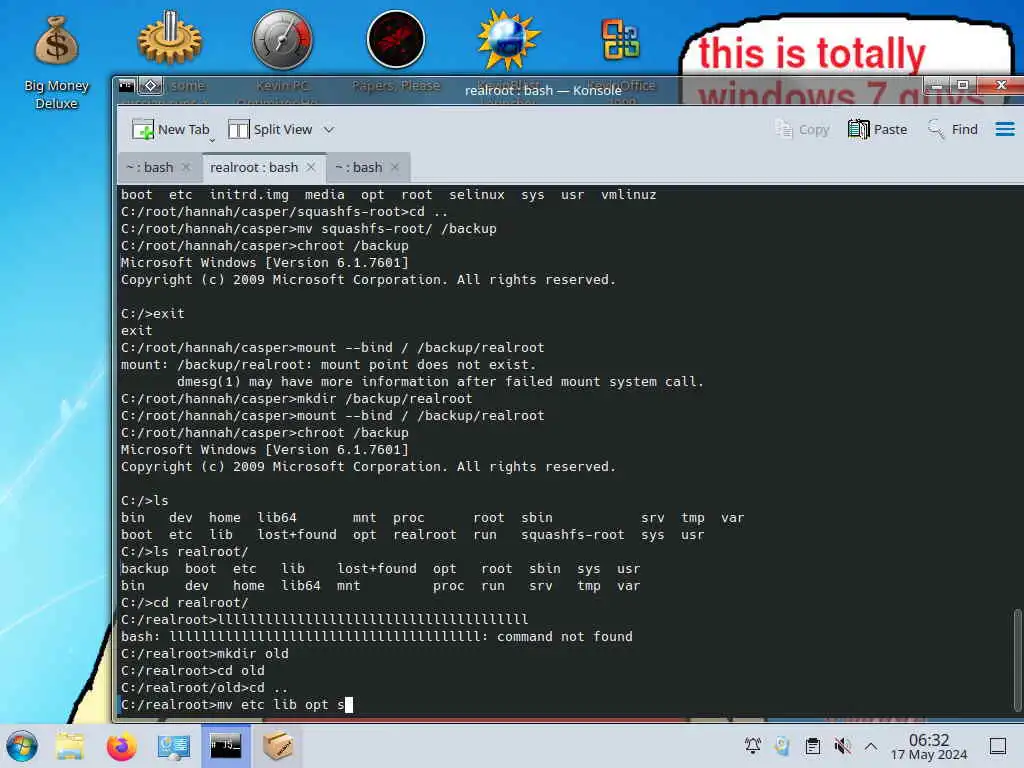The image size is (1024, 768).
Task: Click the 'C:/>exit' command line
Action: pyautogui.click(x=153, y=314)
